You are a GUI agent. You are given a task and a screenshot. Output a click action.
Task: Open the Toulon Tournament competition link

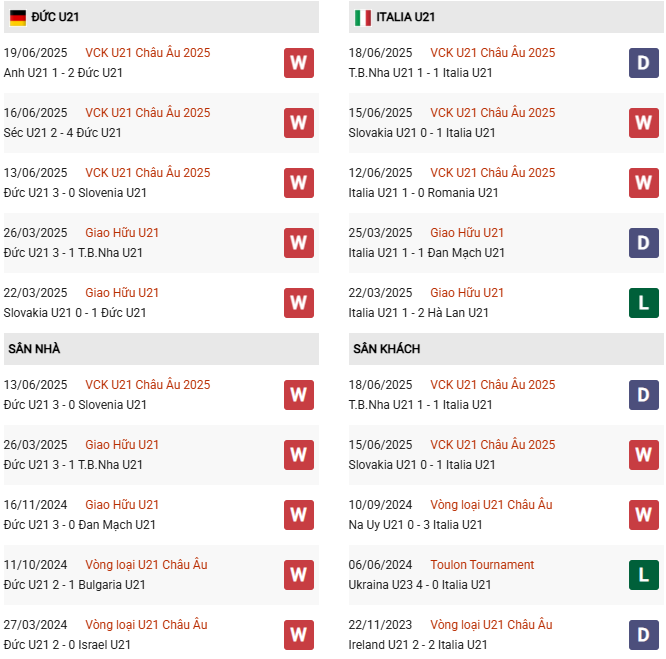[482, 565]
